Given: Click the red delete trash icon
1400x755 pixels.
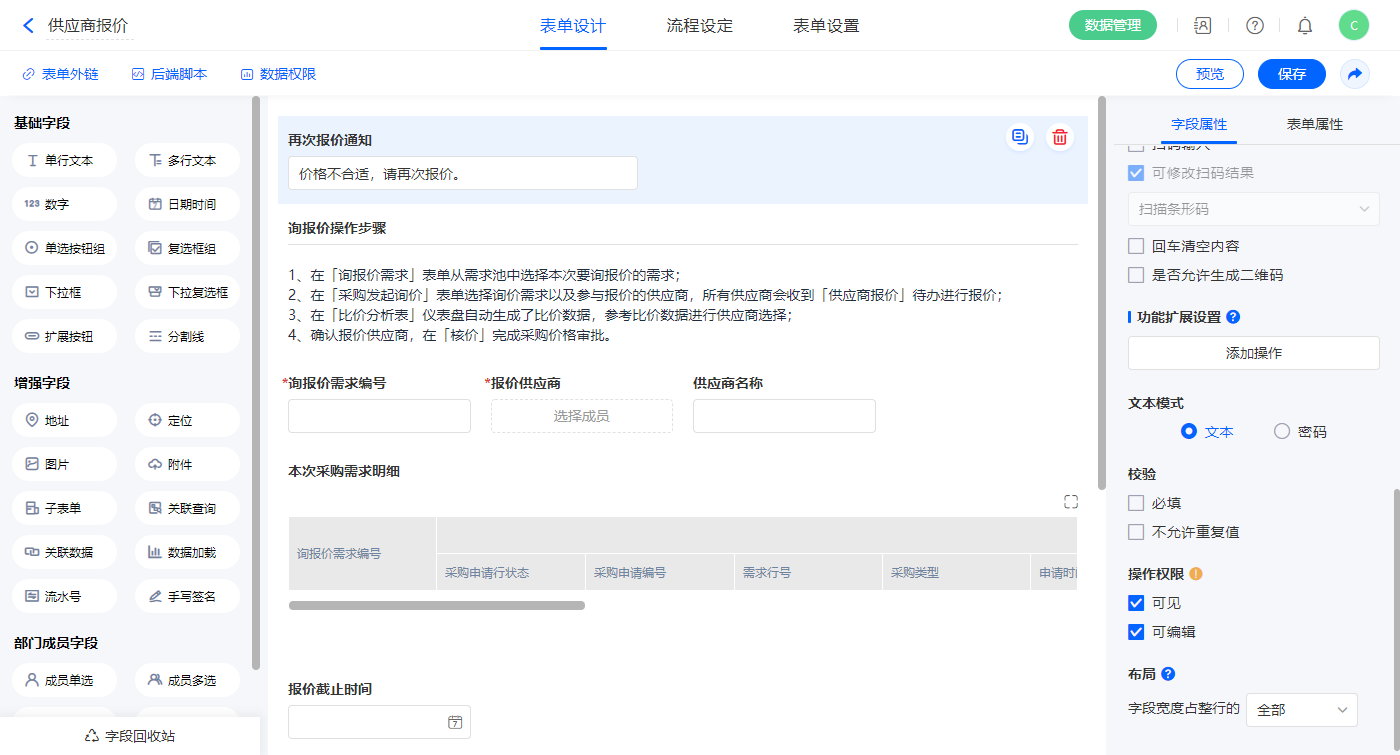Looking at the screenshot, I should tap(1060, 138).
